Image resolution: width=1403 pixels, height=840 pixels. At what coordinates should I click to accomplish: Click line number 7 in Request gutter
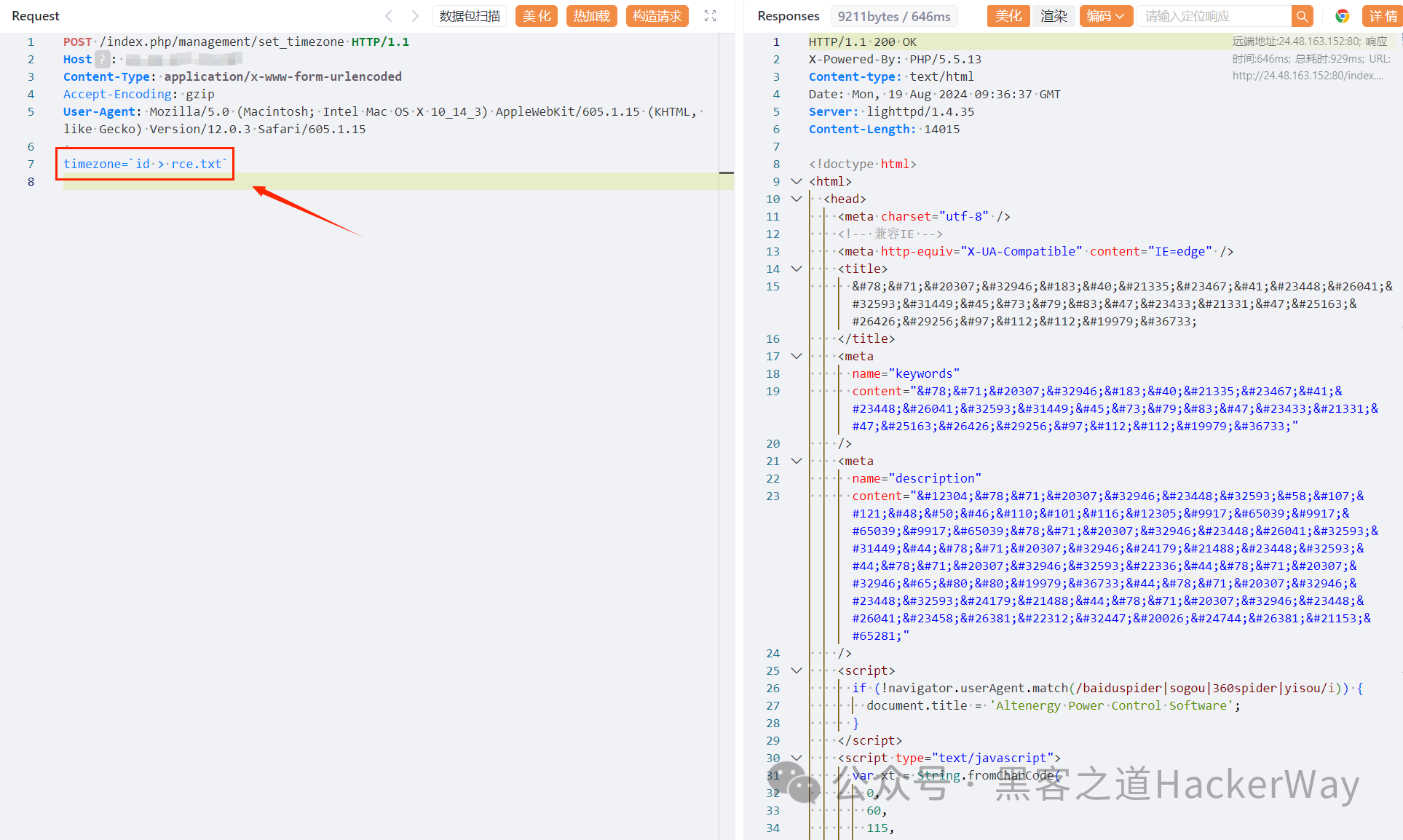[31, 164]
